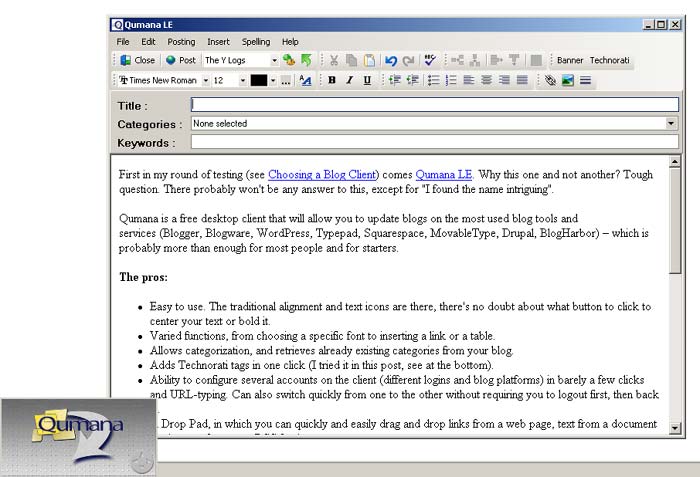
Task: Open the color swatch dropdown arrow
Action: (273, 80)
